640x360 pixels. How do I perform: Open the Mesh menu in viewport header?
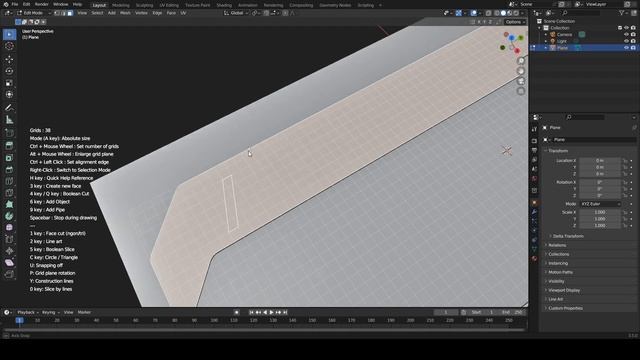point(125,13)
